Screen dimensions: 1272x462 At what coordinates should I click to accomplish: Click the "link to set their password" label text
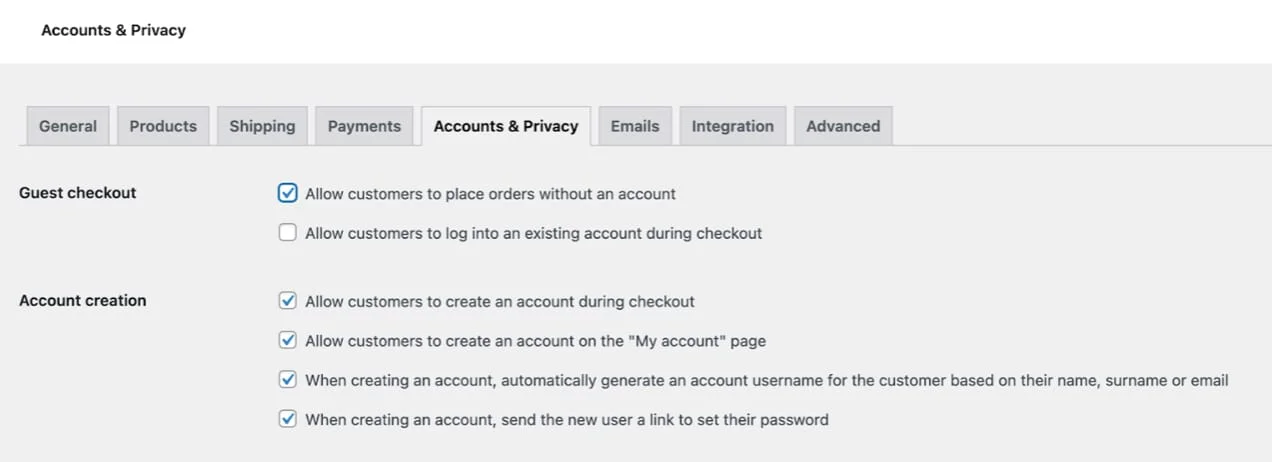[740, 420]
